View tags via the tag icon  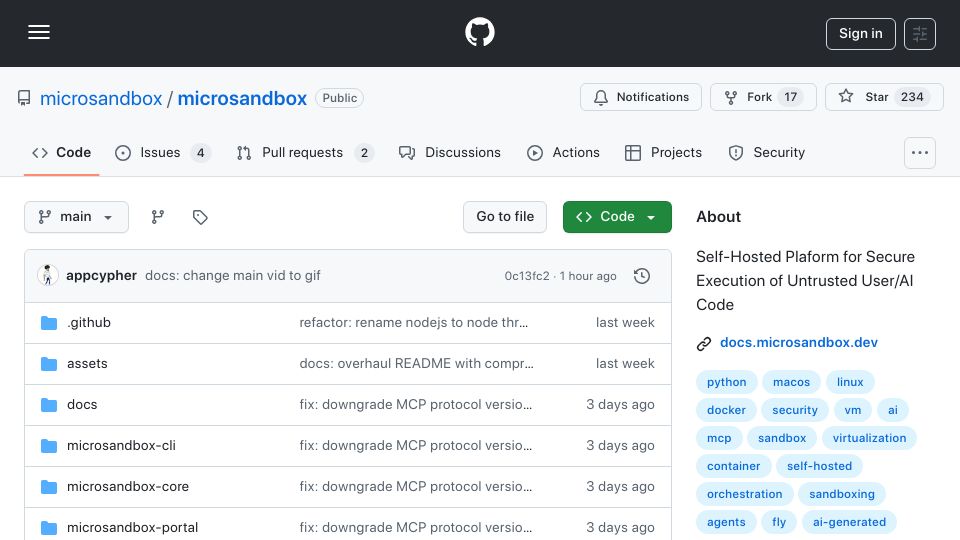click(200, 217)
